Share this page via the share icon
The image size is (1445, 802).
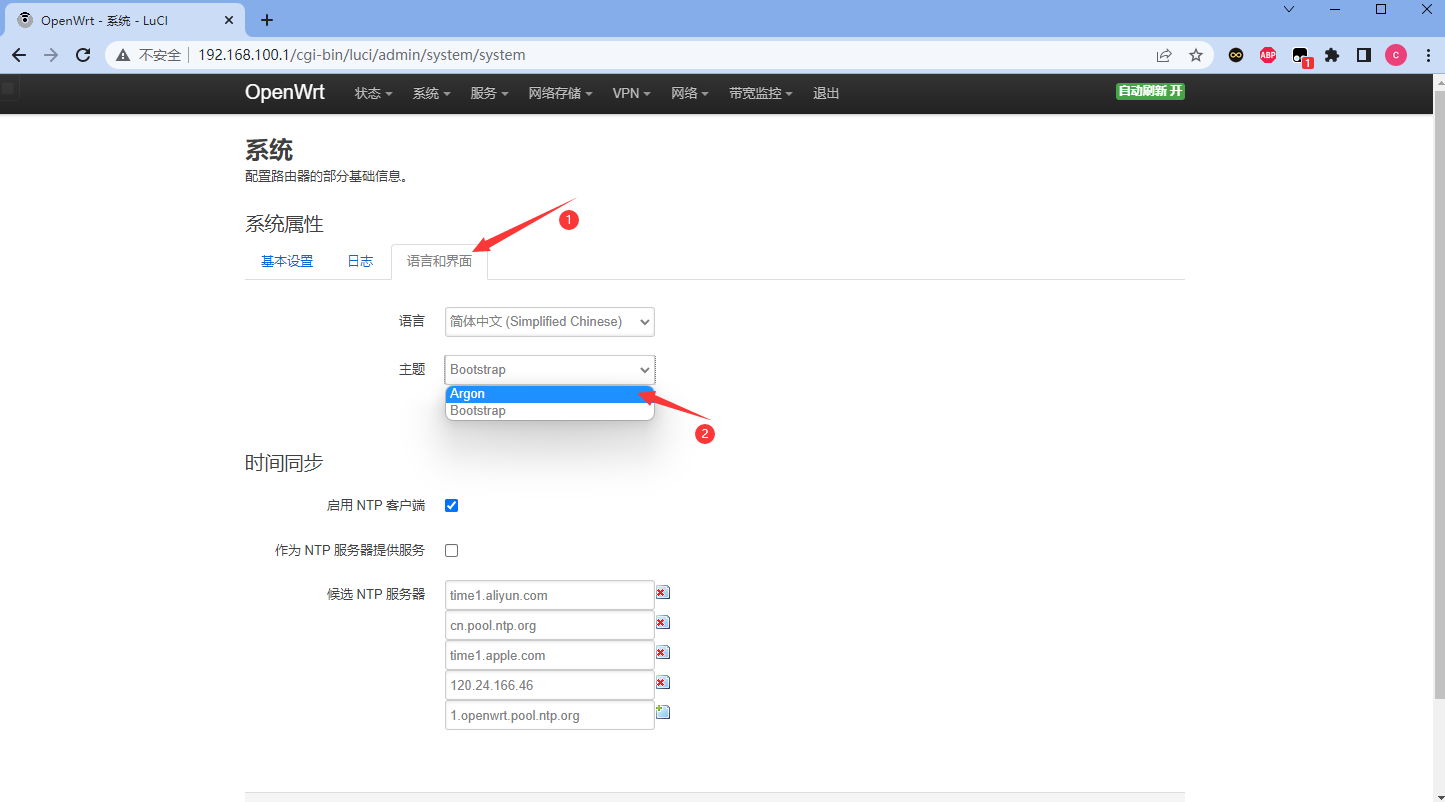[1164, 55]
